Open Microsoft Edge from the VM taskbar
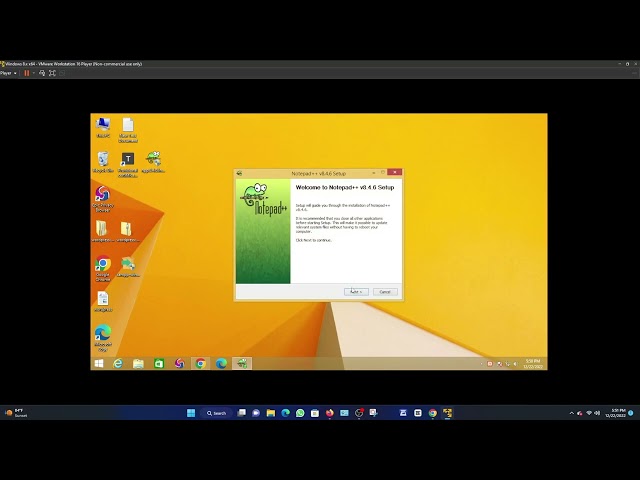The height and width of the screenshot is (480, 640). (x=221, y=363)
